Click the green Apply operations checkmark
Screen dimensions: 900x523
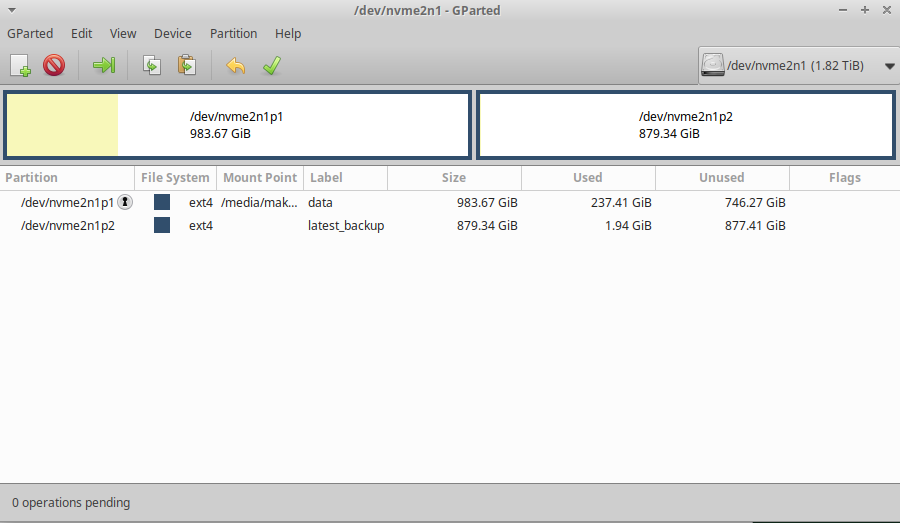[271, 65]
